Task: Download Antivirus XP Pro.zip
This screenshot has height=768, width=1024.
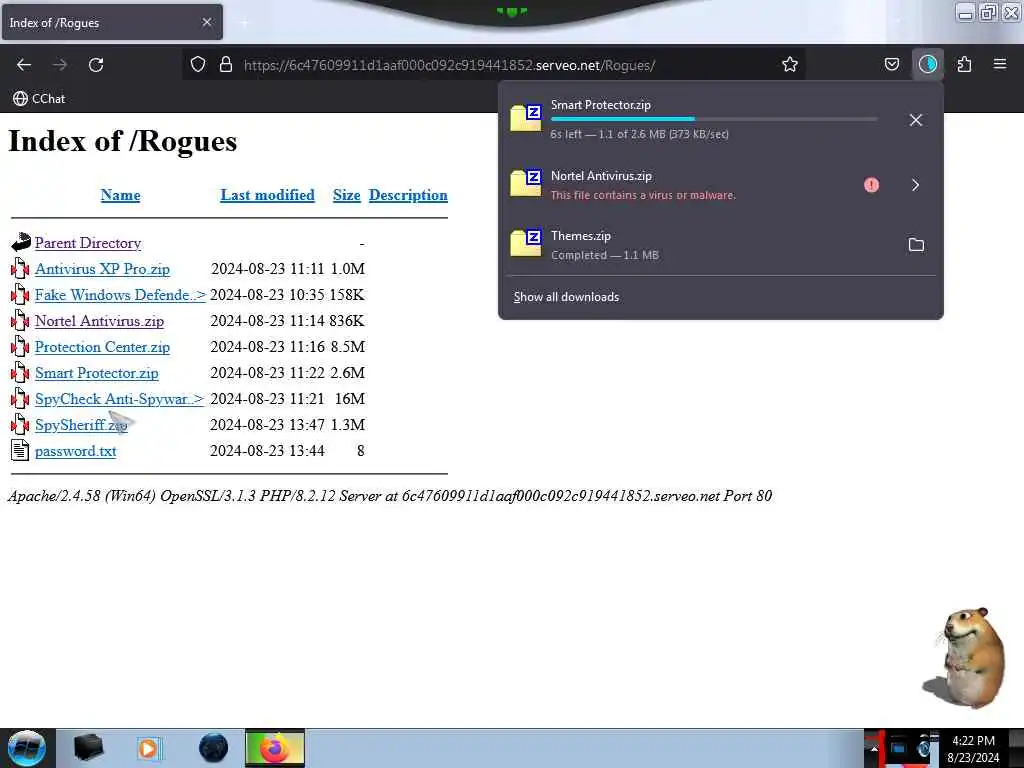Action: click(103, 269)
